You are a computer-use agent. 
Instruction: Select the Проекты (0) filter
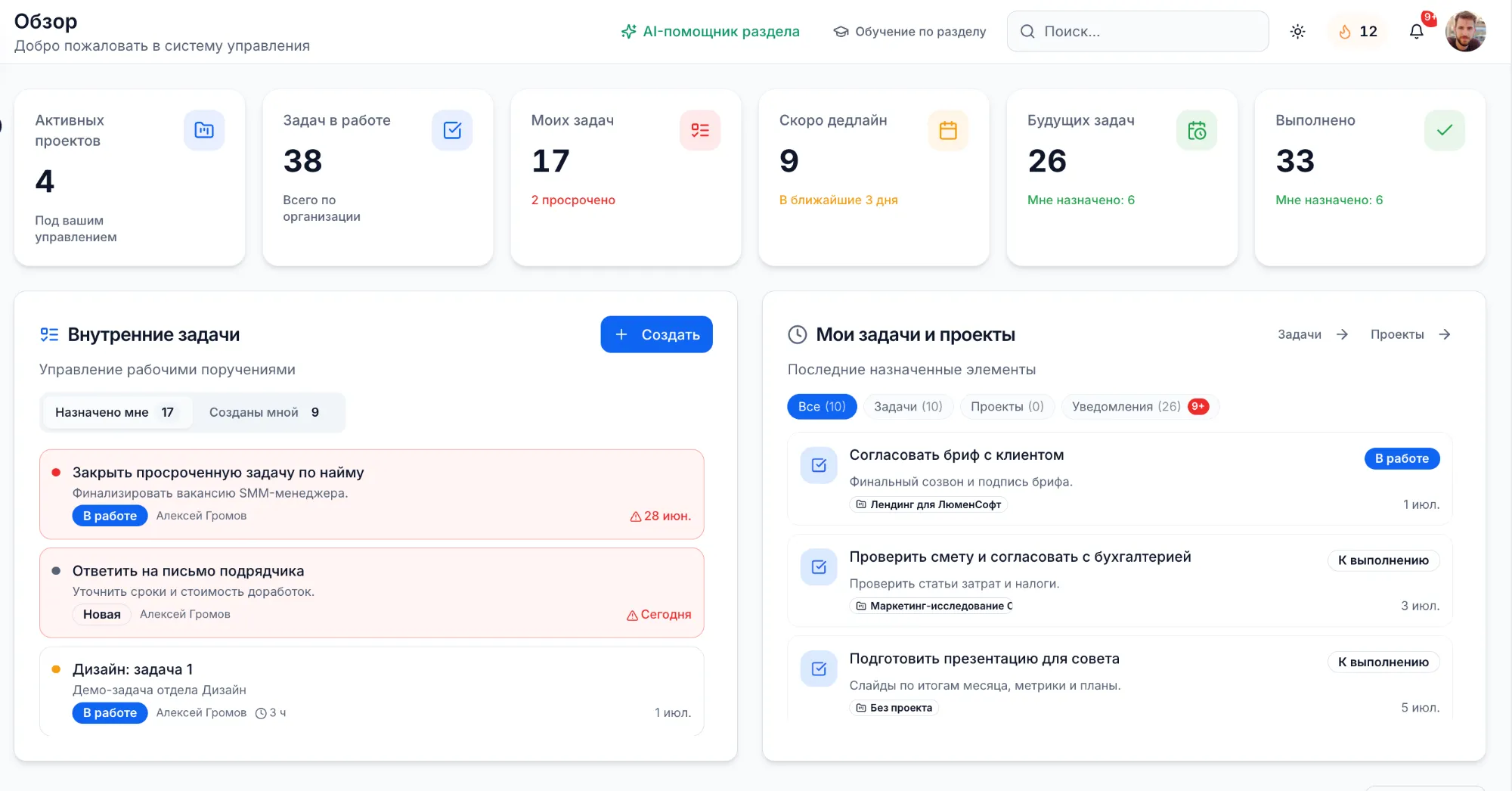[x=1007, y=406]
